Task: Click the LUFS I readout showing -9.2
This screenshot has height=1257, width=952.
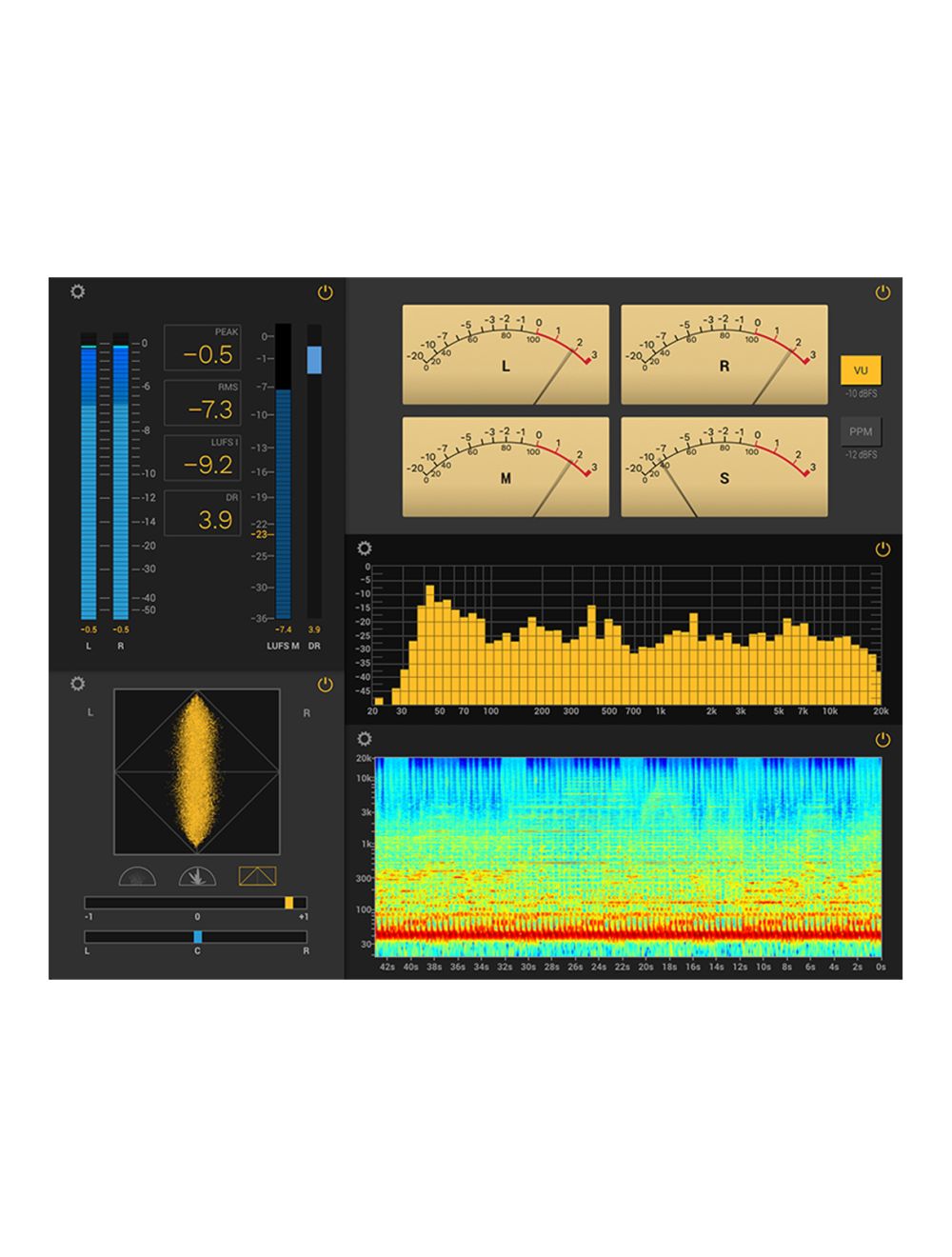Action: point(205,458)
